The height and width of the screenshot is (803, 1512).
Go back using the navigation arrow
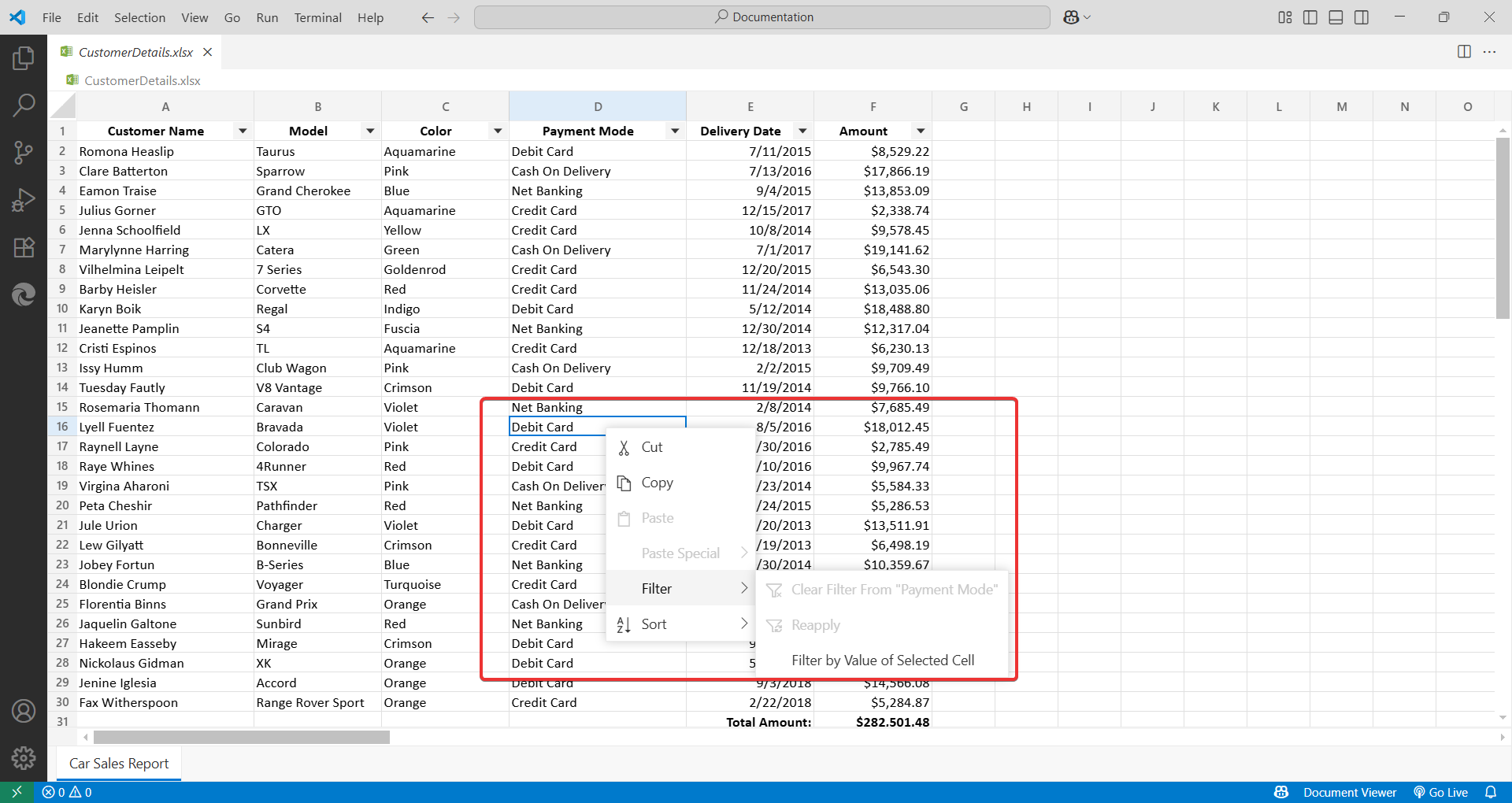428,17
